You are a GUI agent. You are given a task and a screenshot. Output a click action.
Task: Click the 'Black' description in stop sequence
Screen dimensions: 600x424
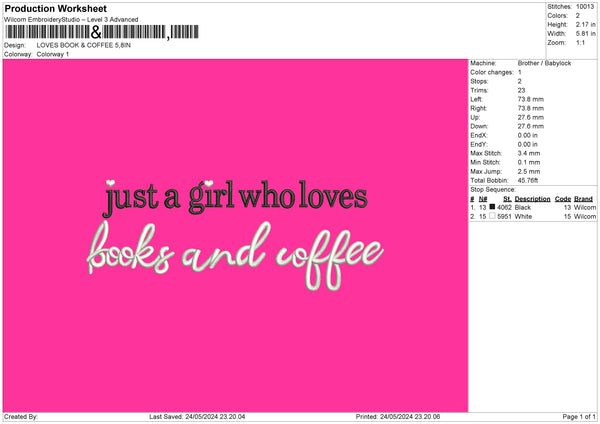tap(523, 207)
